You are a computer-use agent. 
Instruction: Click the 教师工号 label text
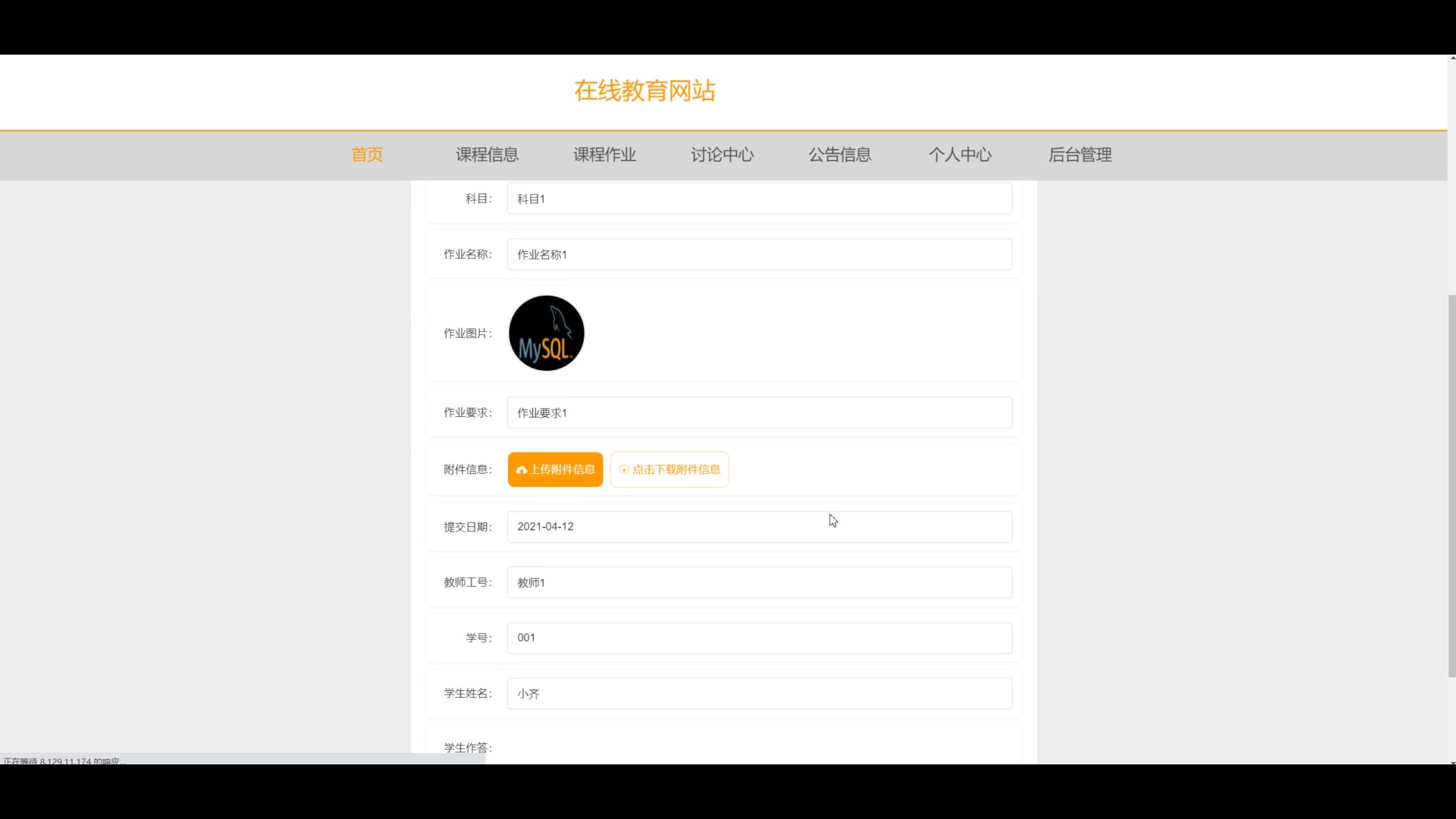point(468,582)
